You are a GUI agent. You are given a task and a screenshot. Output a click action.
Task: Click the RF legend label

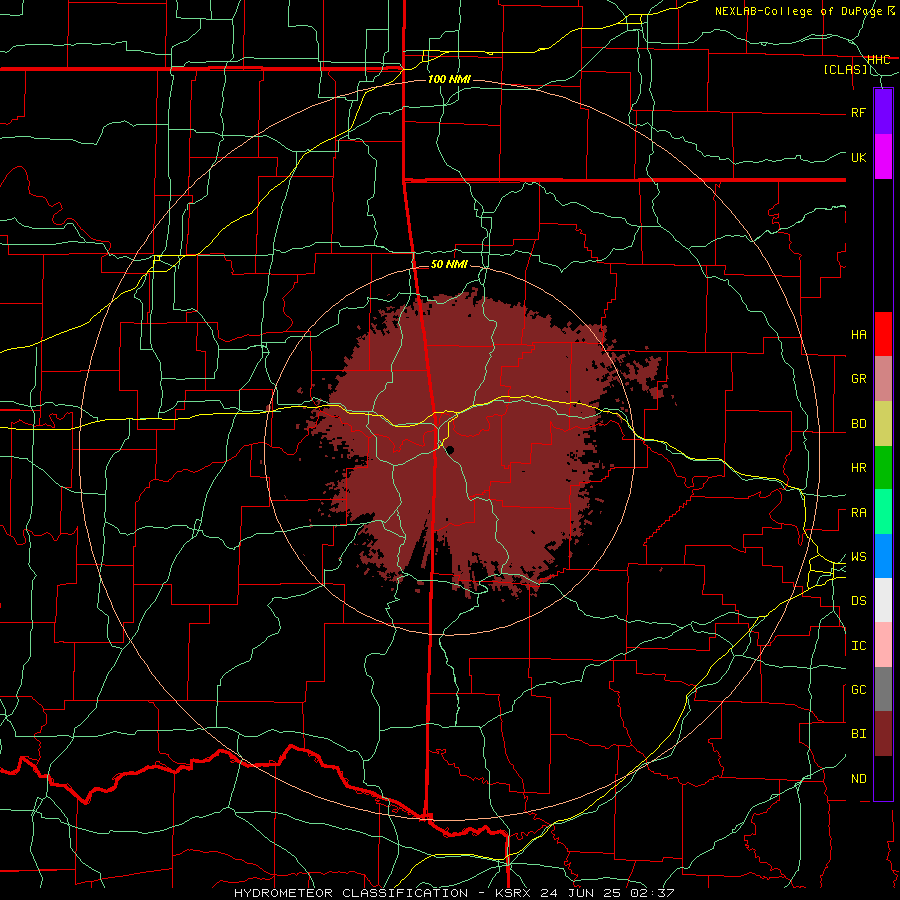click(858, 112)
